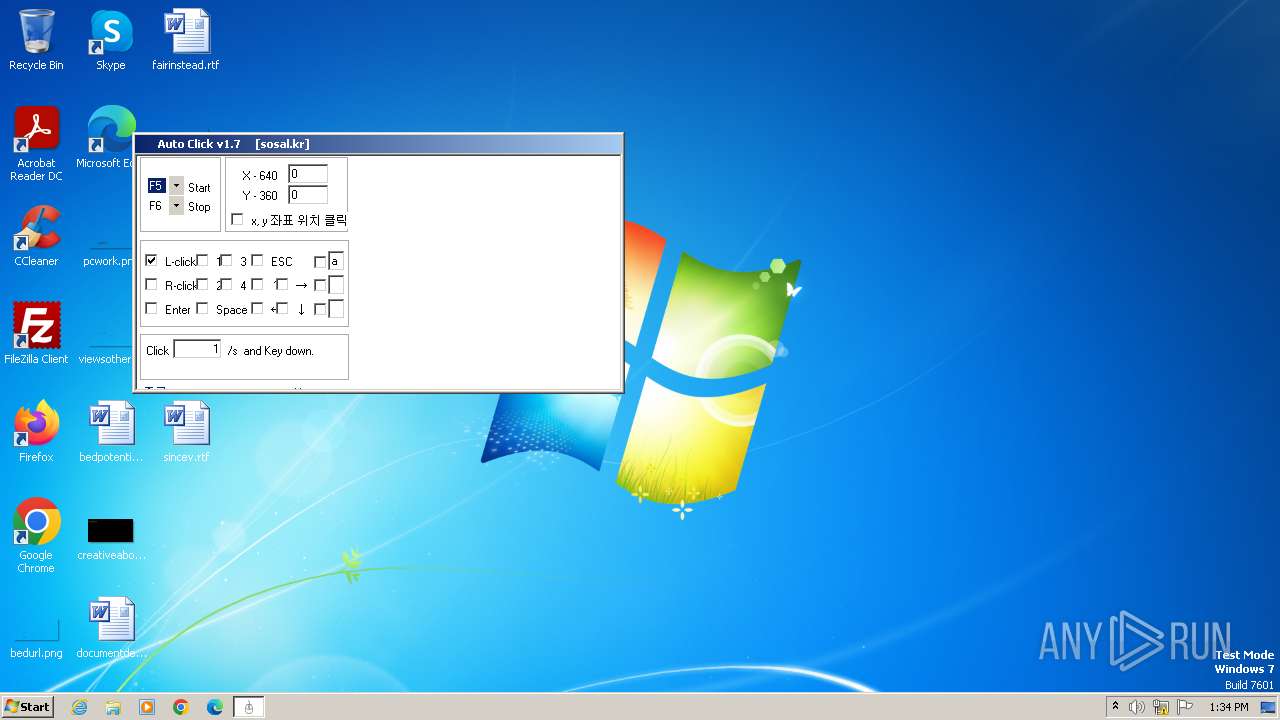Image resolution: width=1280 pixels, height=720 pixels.
Task: Open the Action Center flag icon
Action: click(x=1185, y=707)
